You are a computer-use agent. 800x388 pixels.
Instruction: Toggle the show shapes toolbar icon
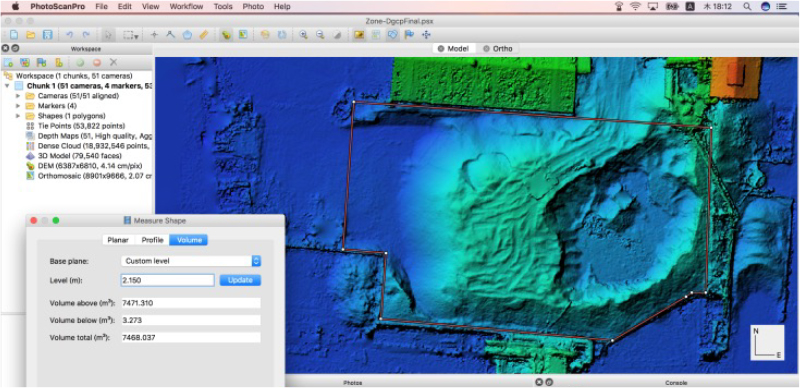coord(392,35)
